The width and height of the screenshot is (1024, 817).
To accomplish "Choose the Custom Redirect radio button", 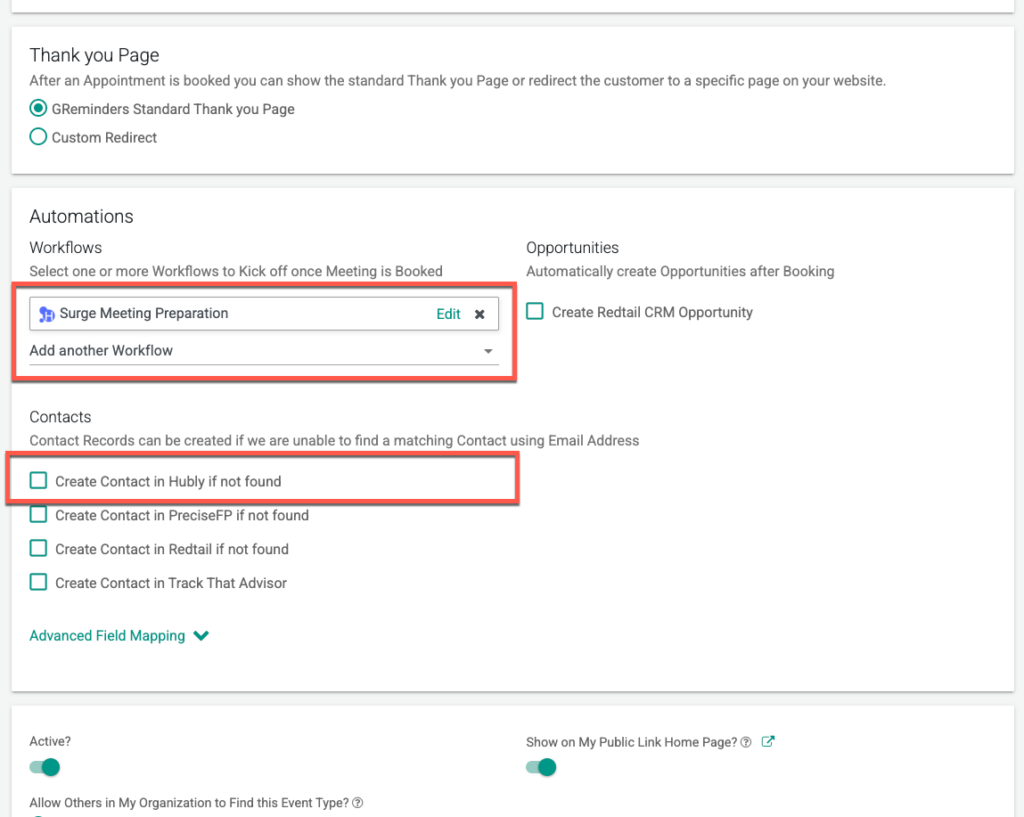I will tap(38, 138).
